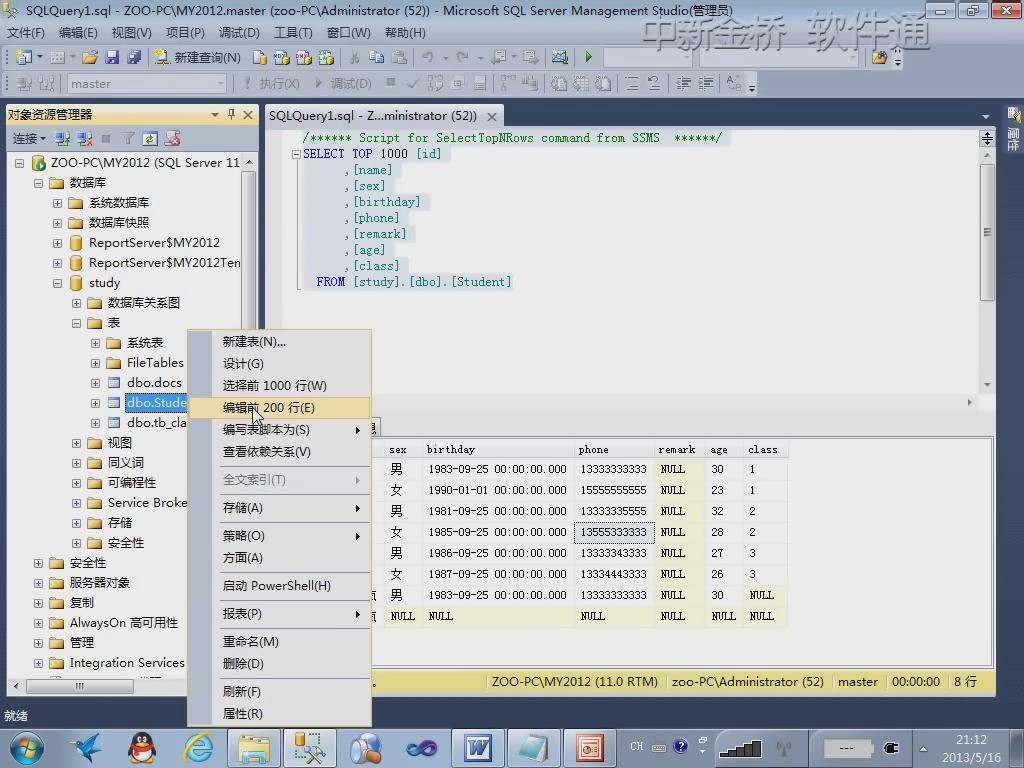Collapse the study database node
1024x768 pixels.
57,283
